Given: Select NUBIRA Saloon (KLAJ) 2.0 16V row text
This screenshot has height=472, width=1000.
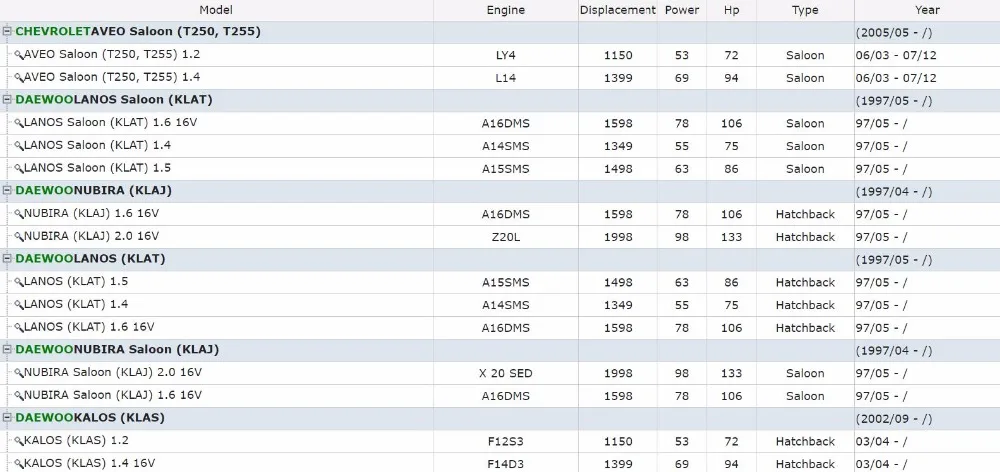Looking at the screenshot, I should (x=113, y=372).
